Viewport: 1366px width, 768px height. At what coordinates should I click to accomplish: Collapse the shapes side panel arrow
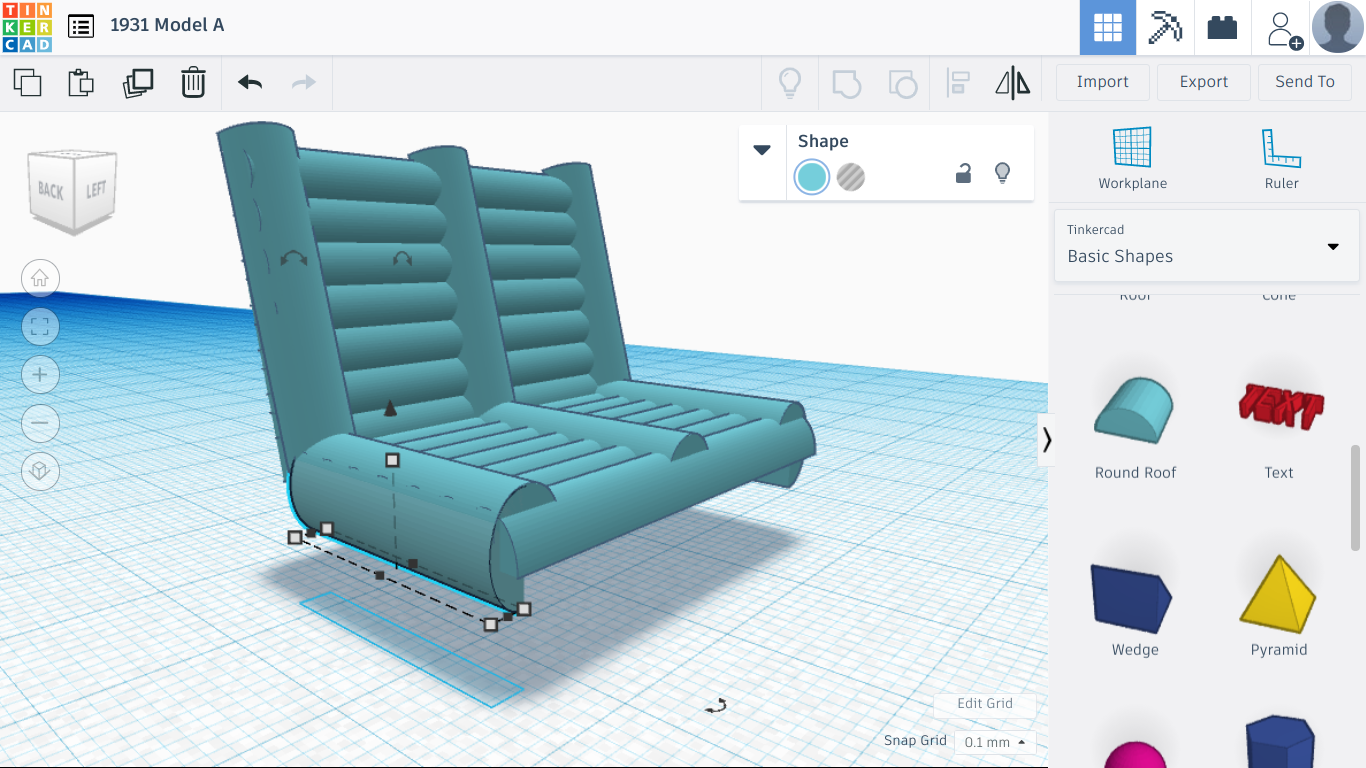tap(1046, 440)
